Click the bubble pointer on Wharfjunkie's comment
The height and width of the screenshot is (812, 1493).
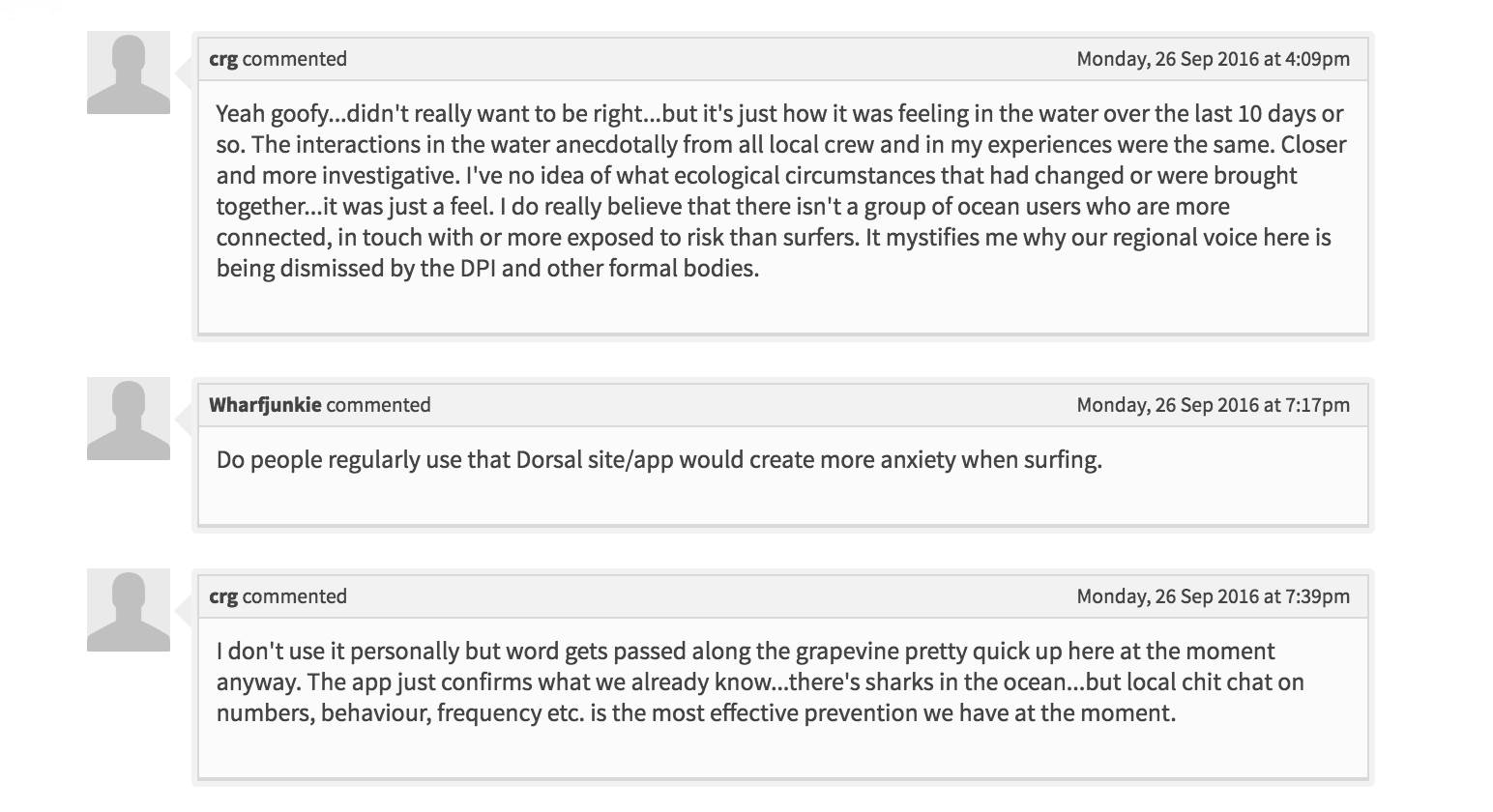tap(184, 419)
